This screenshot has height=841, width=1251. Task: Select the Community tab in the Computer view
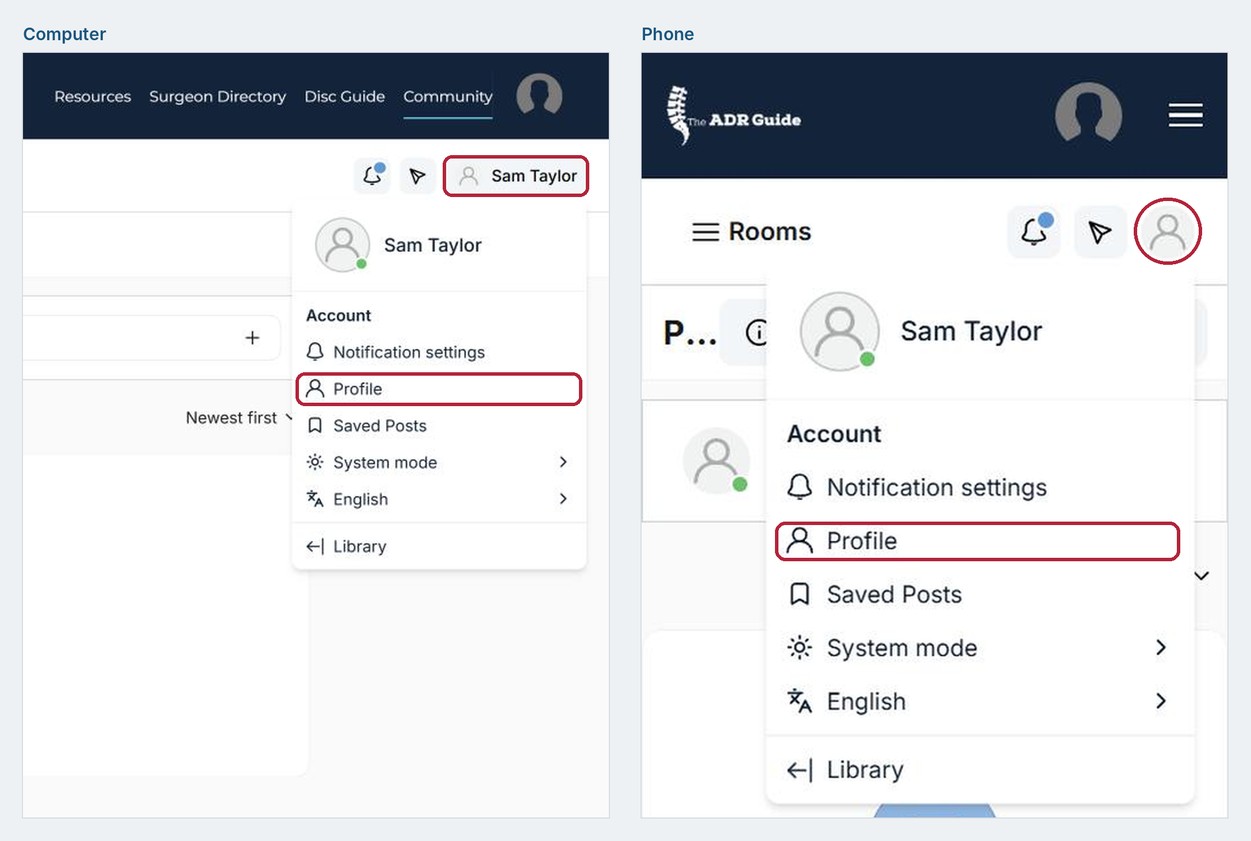pos(448,96)
